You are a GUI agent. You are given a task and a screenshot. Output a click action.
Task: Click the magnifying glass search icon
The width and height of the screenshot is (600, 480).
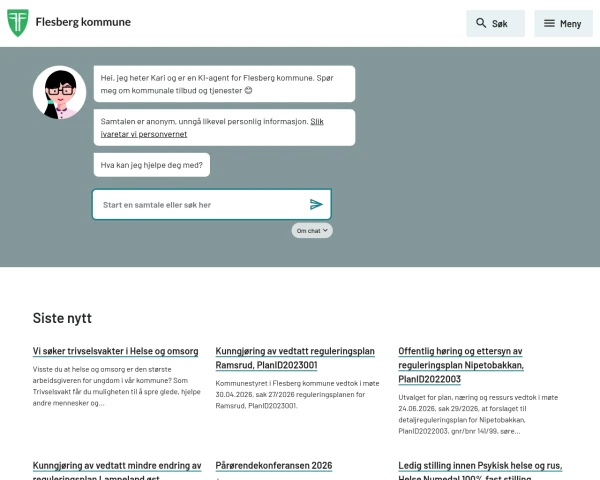[x=481, y=23]
